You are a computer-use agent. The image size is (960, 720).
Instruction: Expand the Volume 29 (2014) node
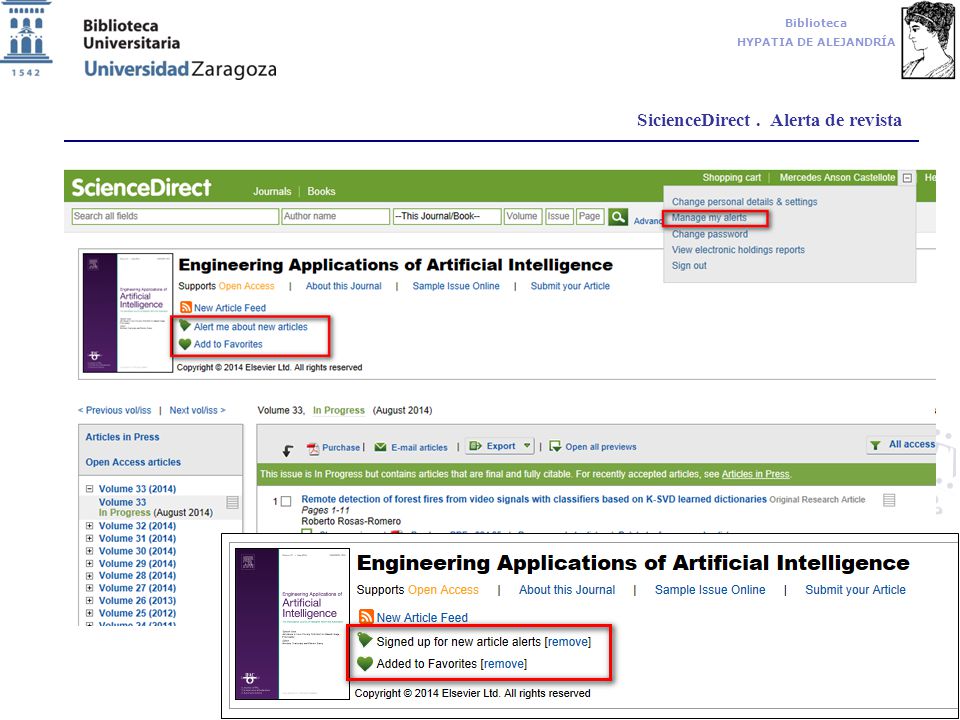(x=89, y=563)
